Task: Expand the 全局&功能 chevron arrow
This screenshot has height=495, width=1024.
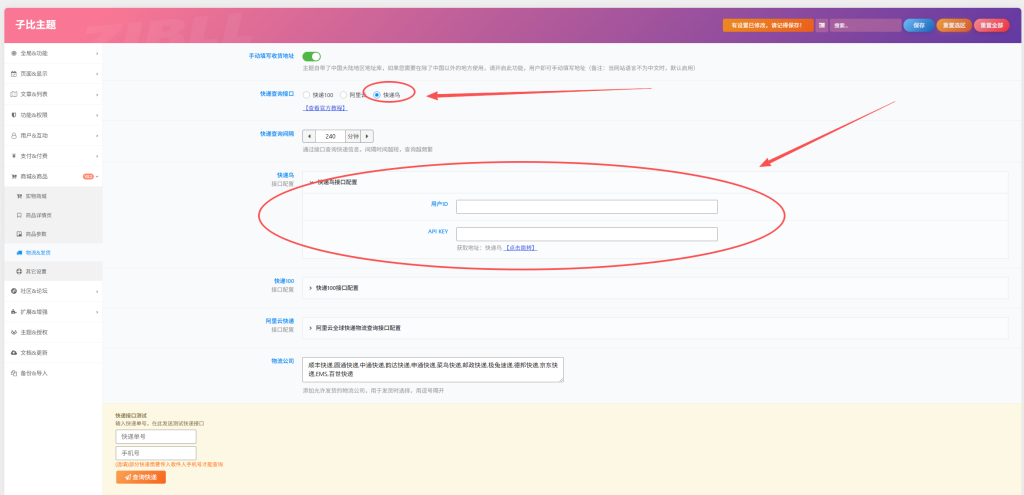Action: (x=97, y=53)
